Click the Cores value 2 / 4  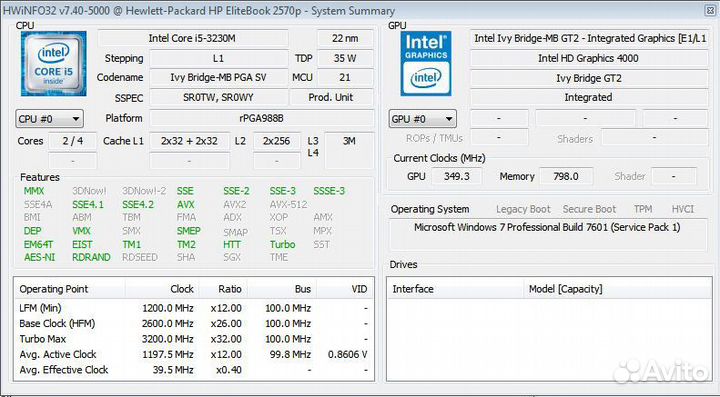pyautogui.click(x=73, y=141)
